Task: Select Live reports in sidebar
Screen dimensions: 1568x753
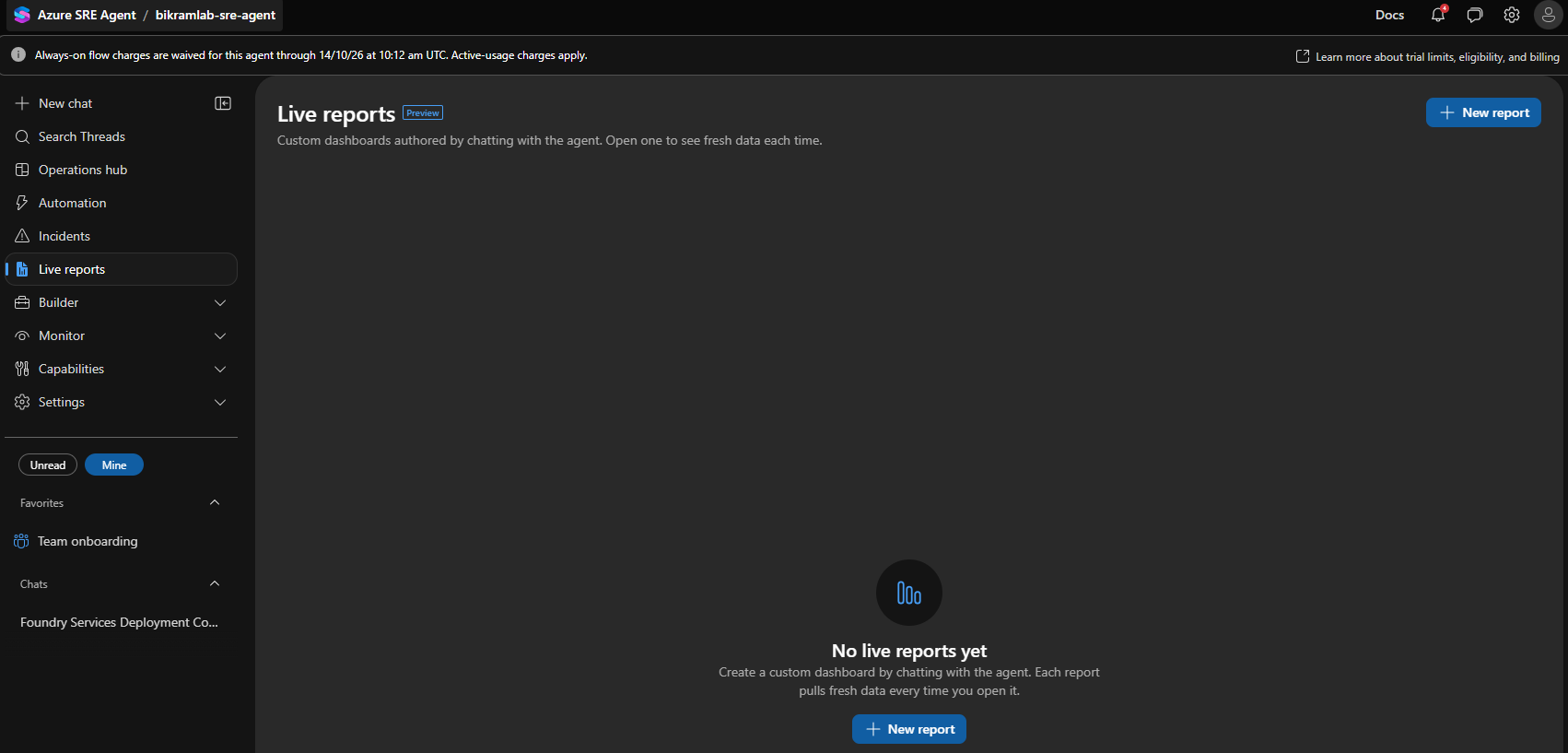Action: (122, 269)
